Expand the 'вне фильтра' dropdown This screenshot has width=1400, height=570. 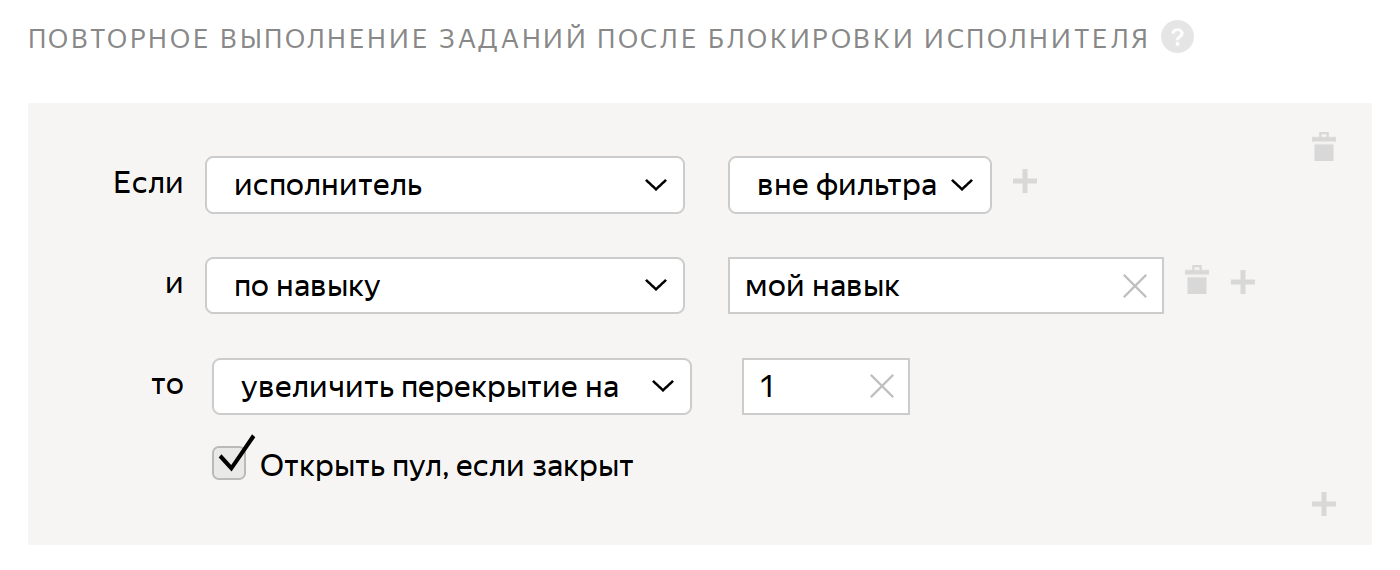[x=860, y=185]
